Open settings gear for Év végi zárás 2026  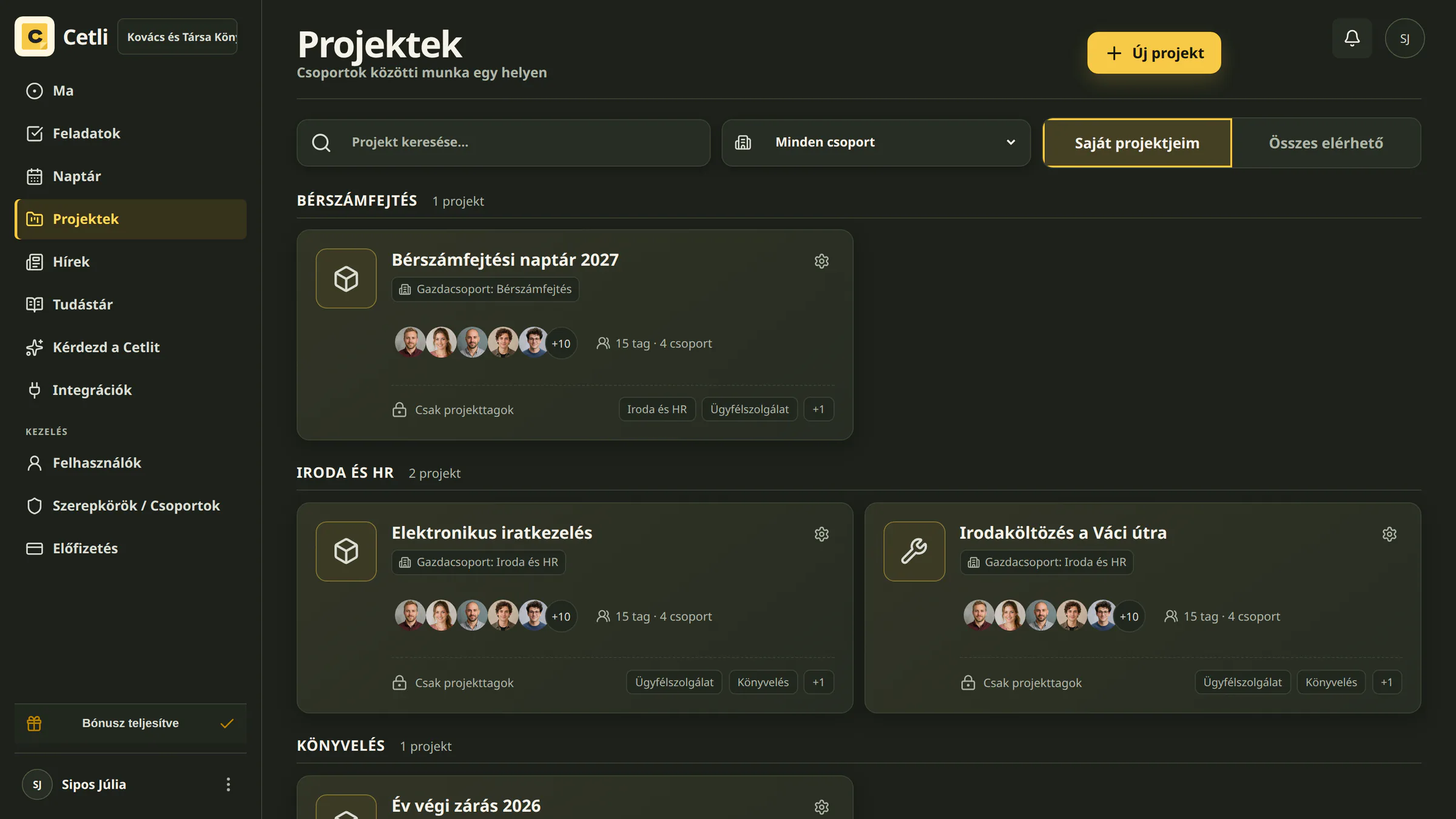tap(821, 807)
